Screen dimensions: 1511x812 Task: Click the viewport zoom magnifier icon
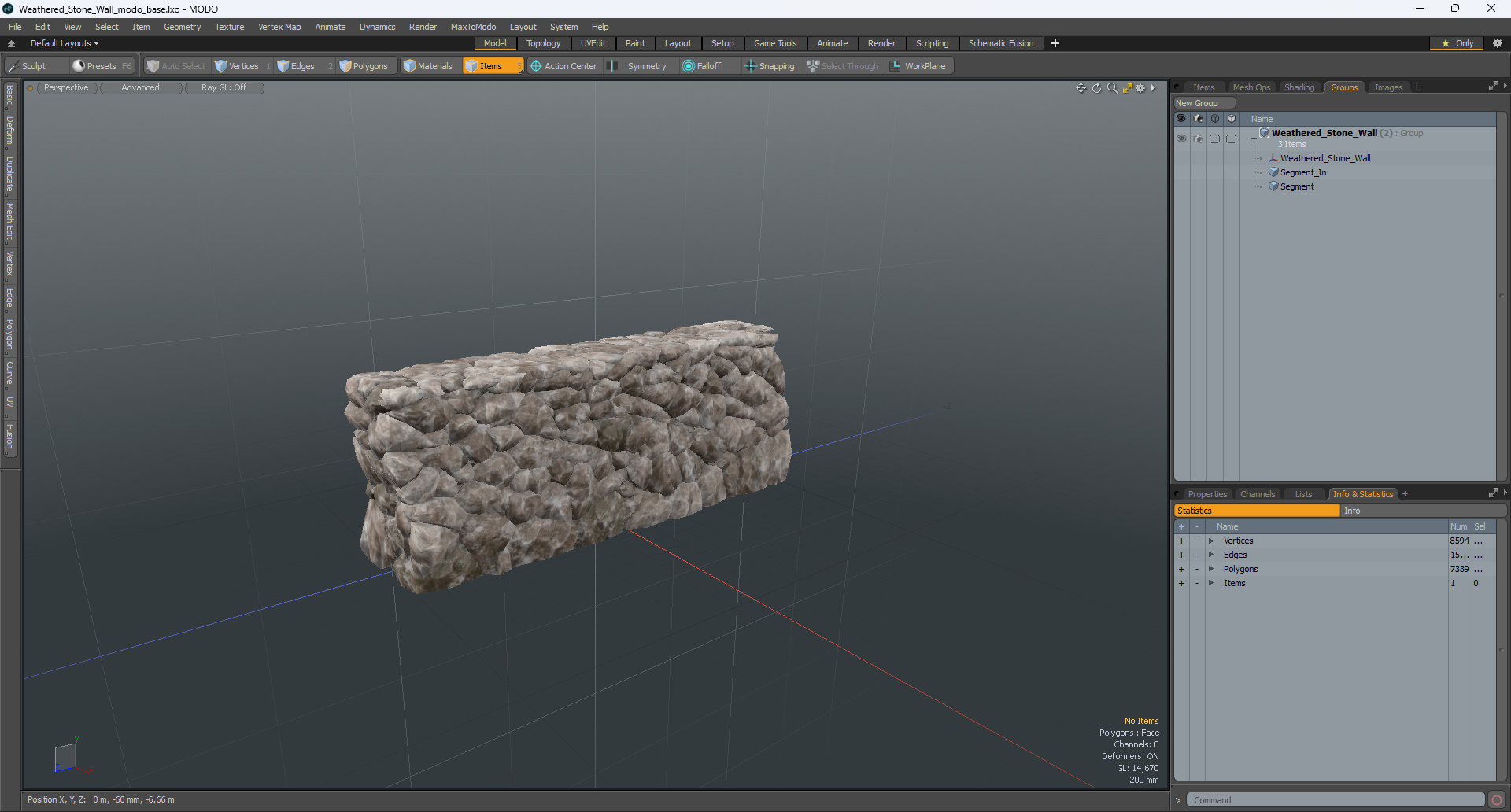coord(1112,88)
